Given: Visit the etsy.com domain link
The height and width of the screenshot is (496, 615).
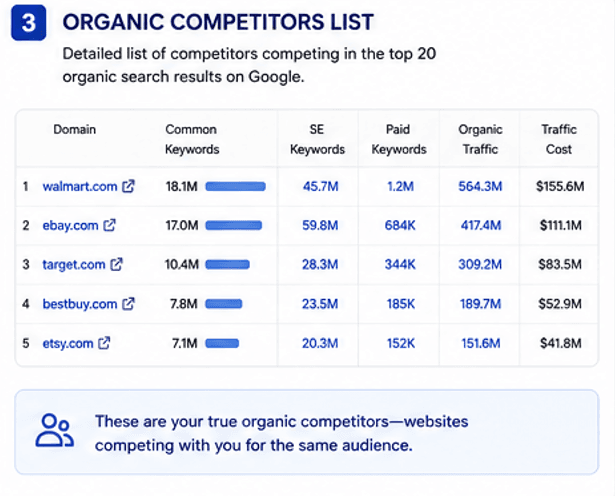Looking at the screenshot, I should [x=67, y=343].
